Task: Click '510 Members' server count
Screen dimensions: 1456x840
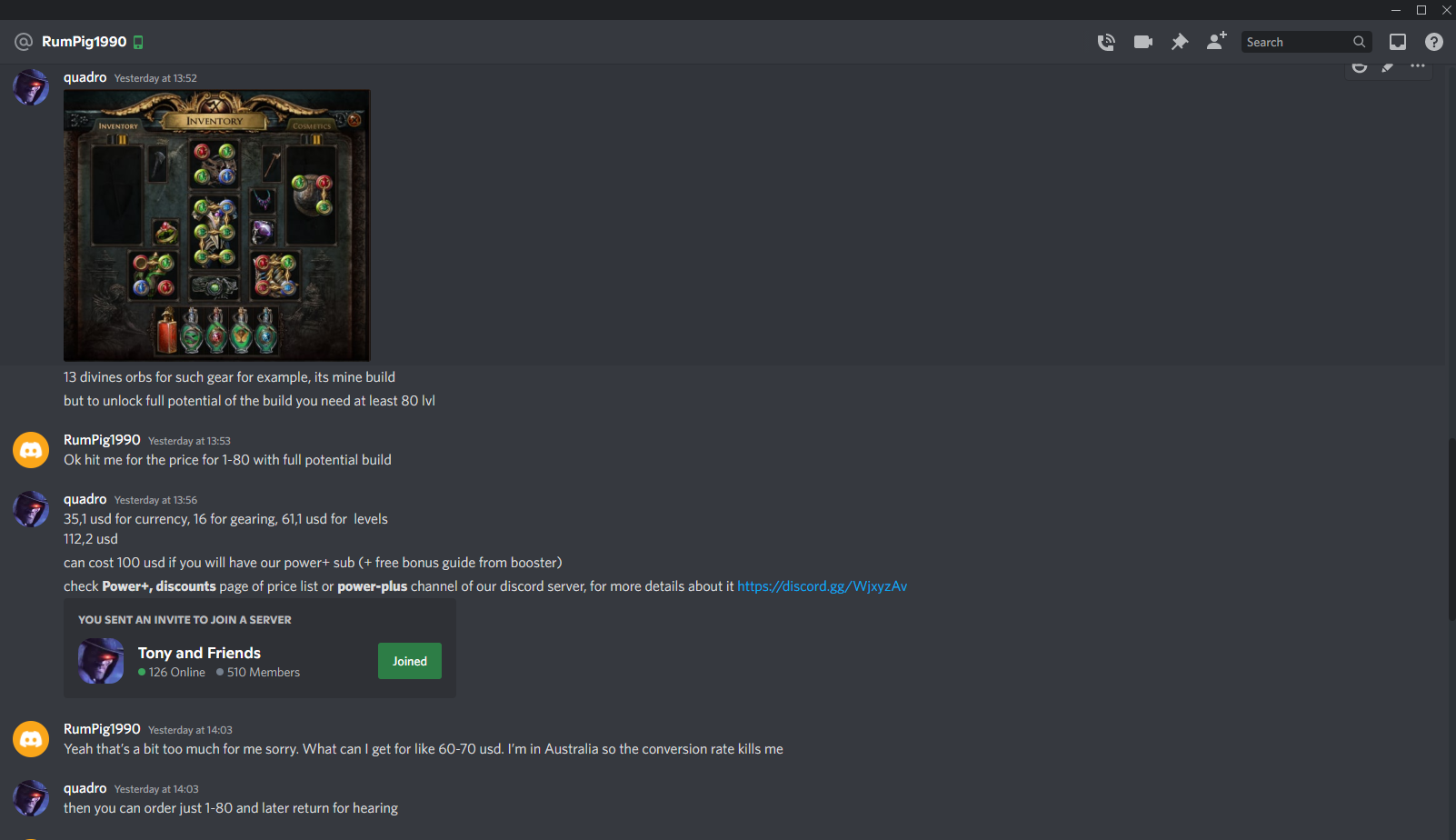Action: coord(258,673)
